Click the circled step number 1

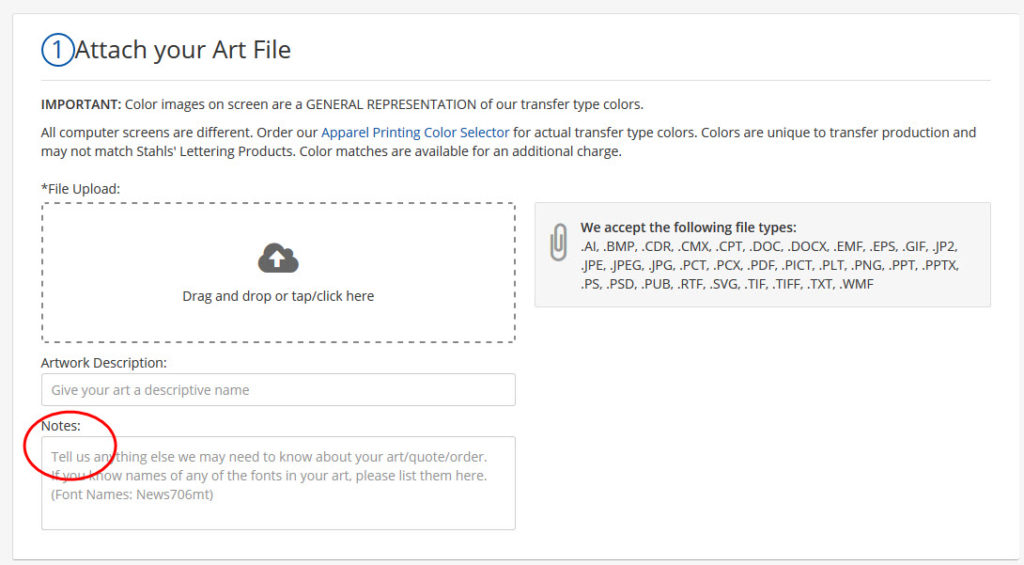(x=57, y=50)
